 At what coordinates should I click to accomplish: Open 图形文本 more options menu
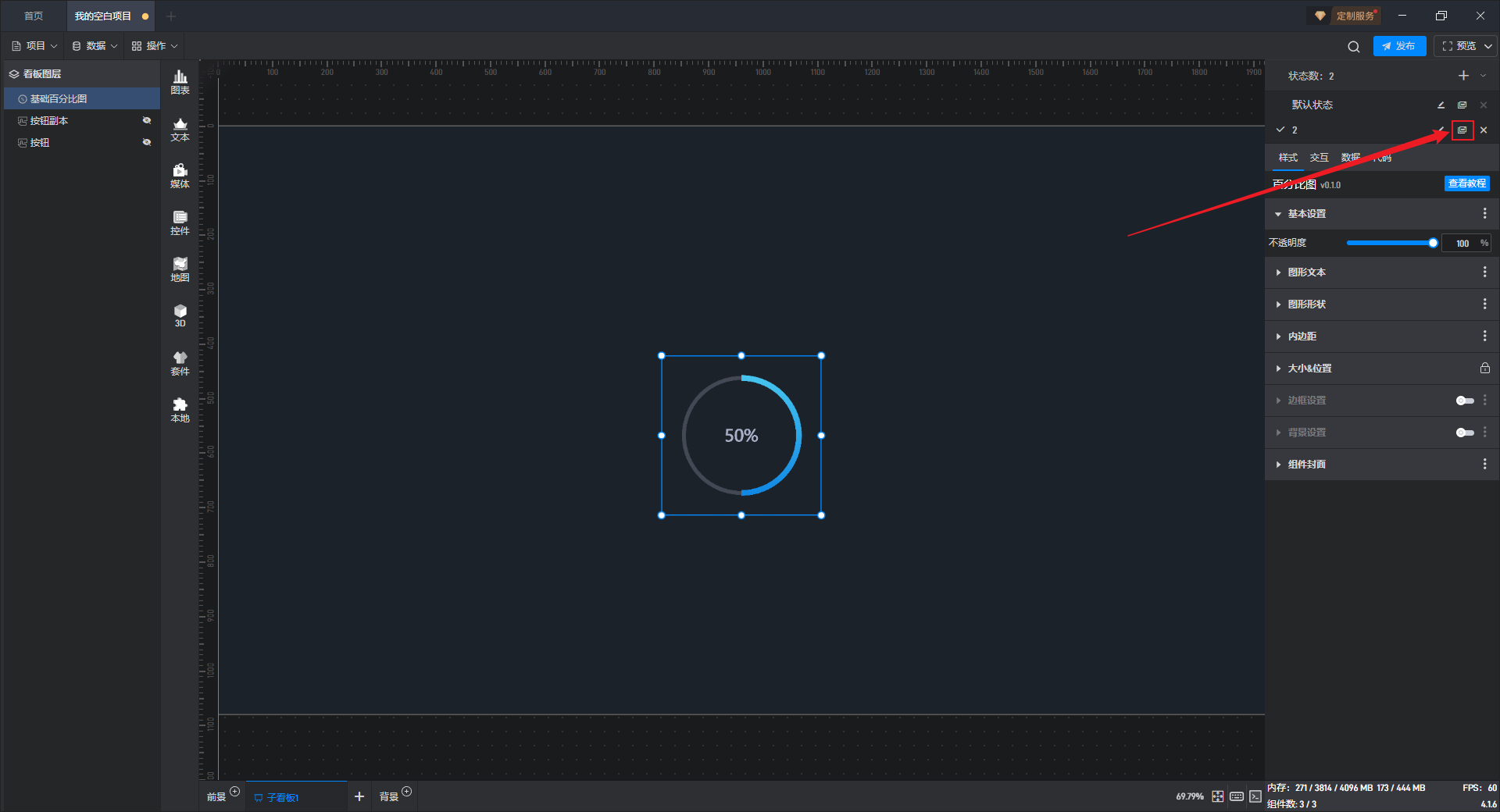click(1484, 272)
